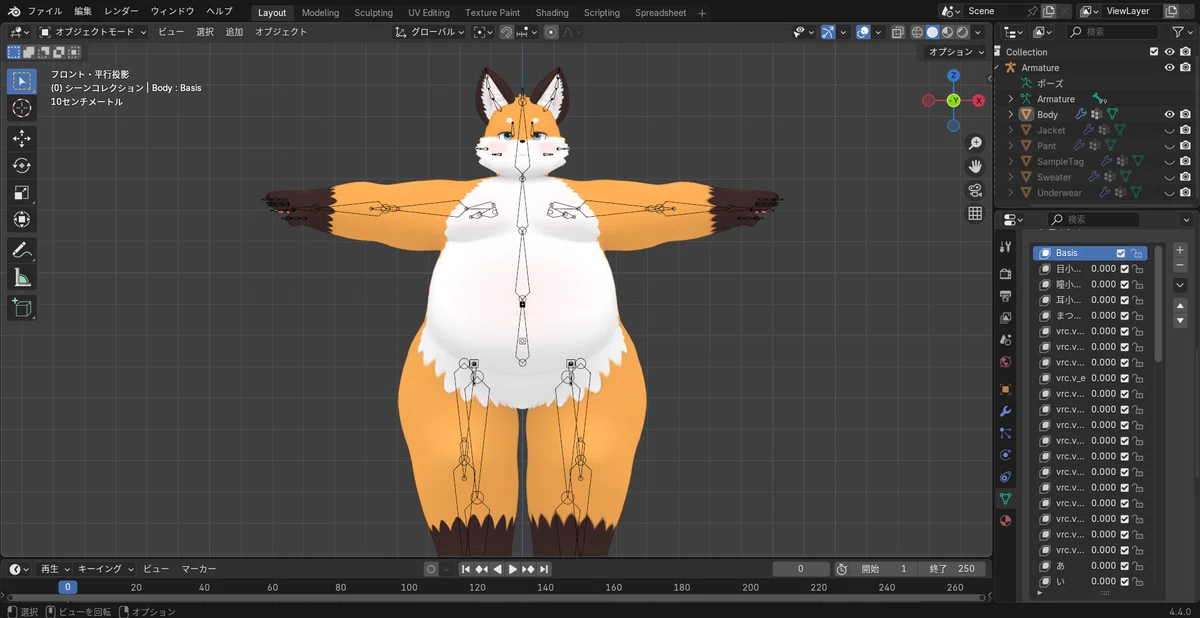Uncheck the Basis shape key checkbox
Viewport: 1200px width, 618px height.
pos(1121,253)
